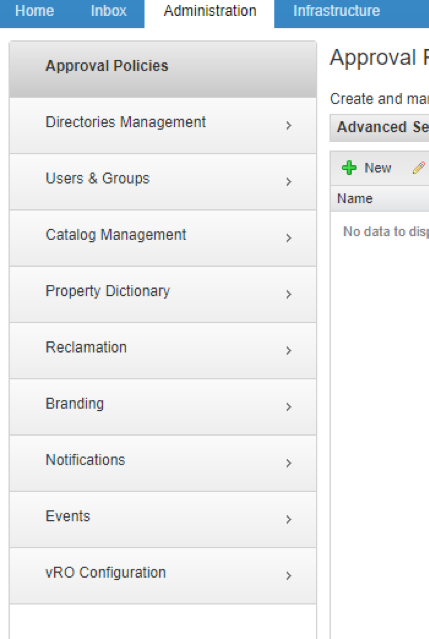
Task: Go to the Infrastructure tab
Action: click(337, 11)
